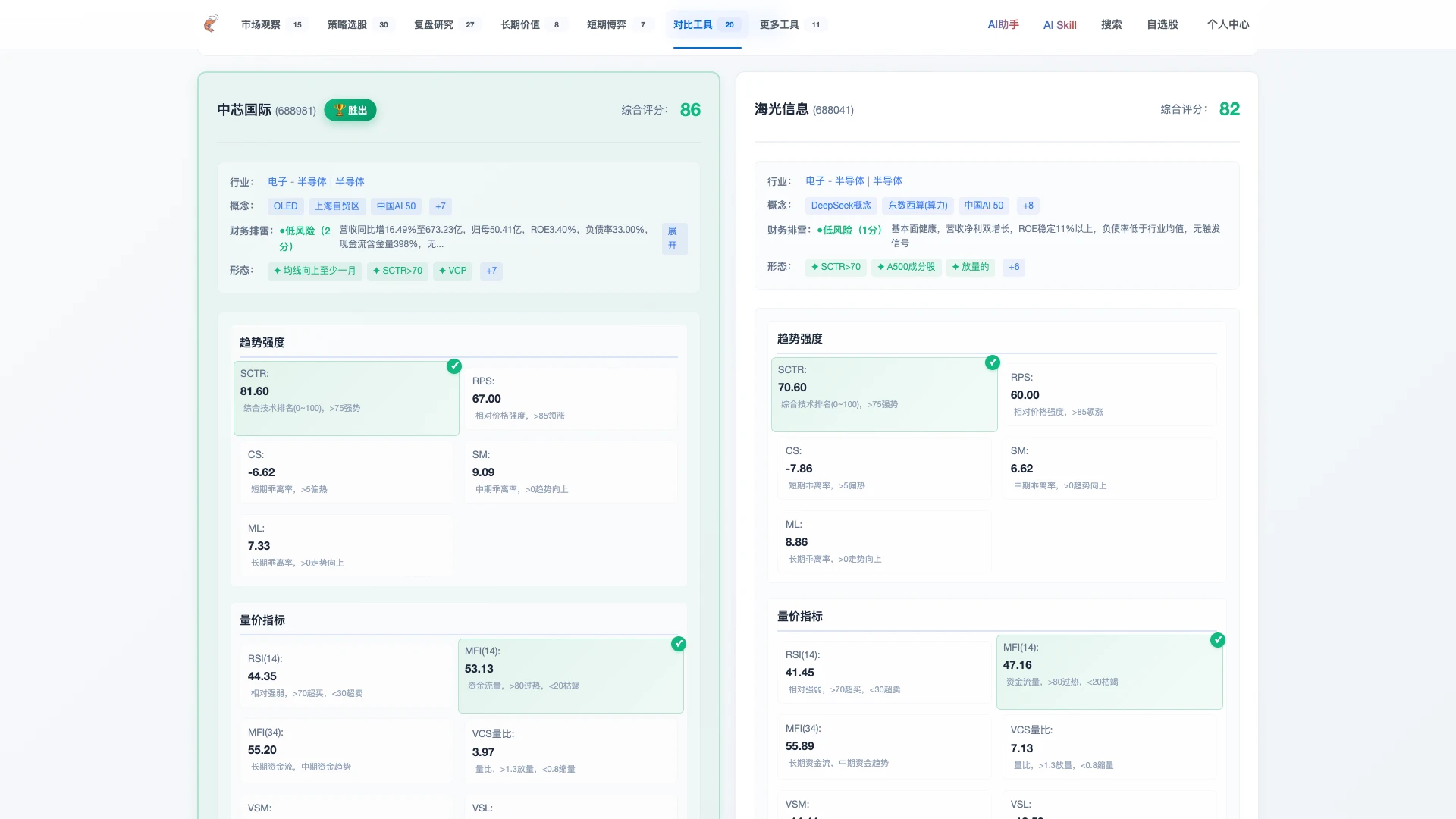Select the active 对比工具 tab
Screen dimensions: 1456x819
coord(707,24)
